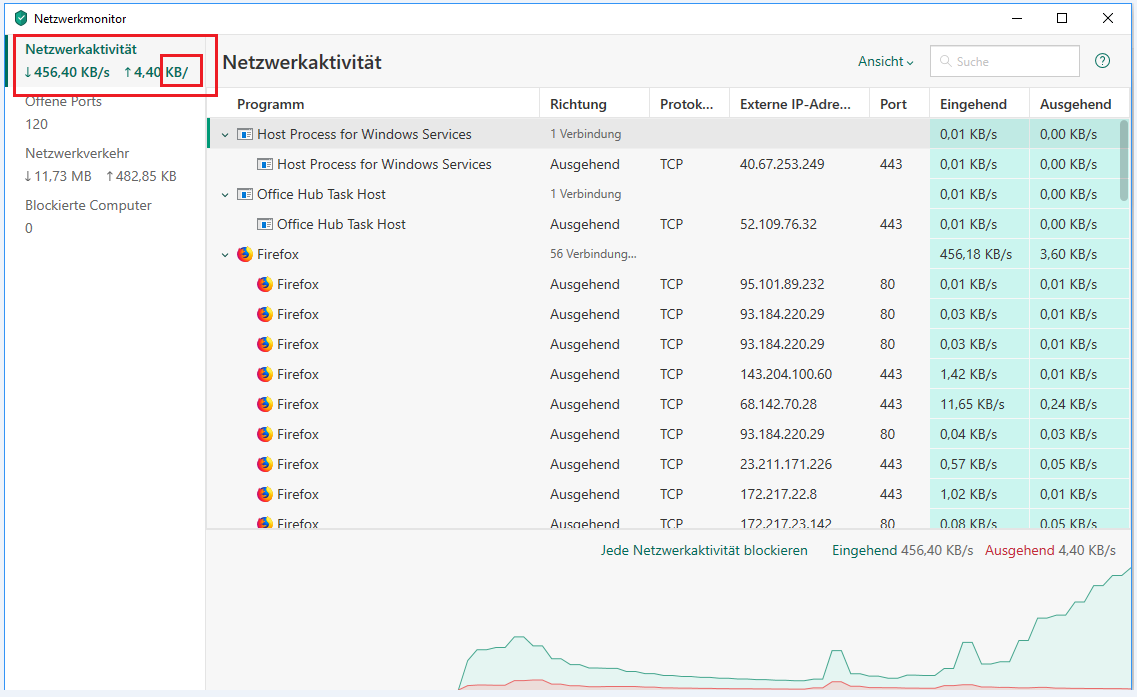This screenshot has height=697, width=1137.
Task: Click Jede Netzwerkaktivität blockieren link
Action: tap(703, 550)
